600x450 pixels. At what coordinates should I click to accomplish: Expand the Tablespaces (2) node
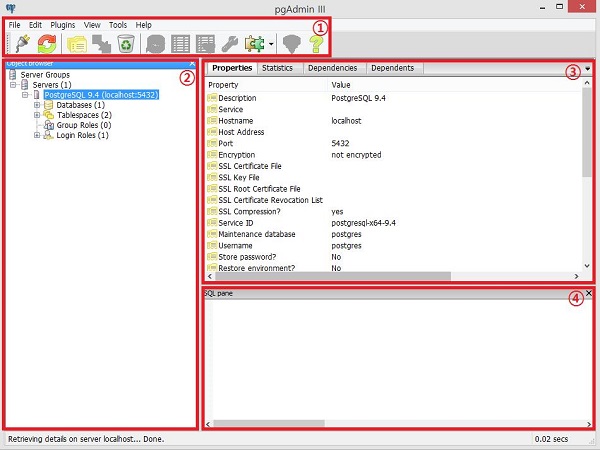click(37, 115)
